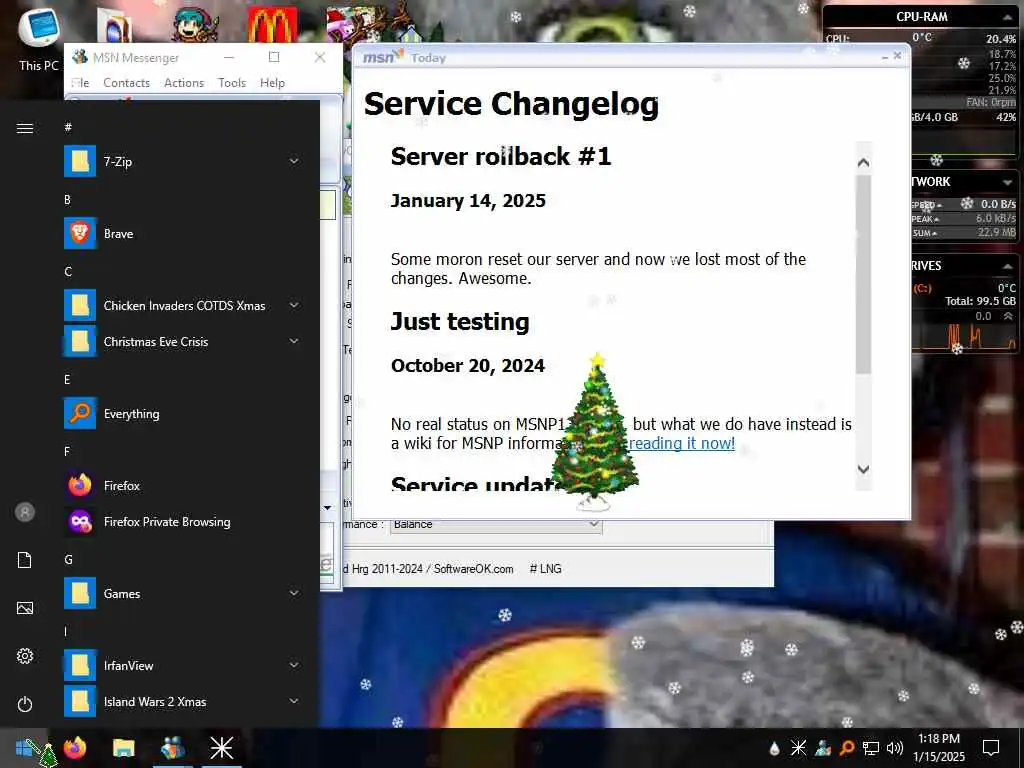Click the hamburger menu in the Start menu
This screenshot has height=768, width=1024.
[25, 128]
